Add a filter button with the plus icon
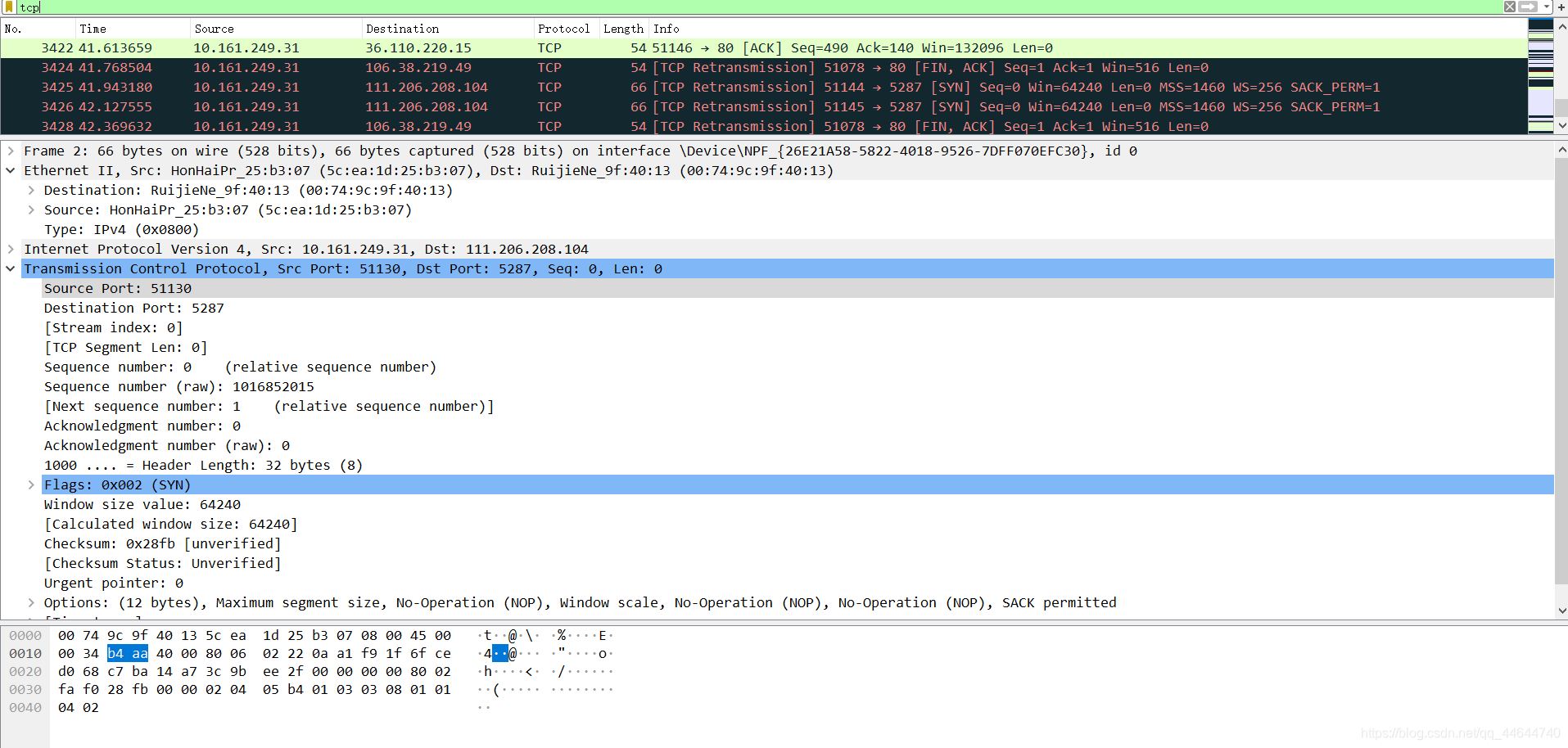Viewport: 1568px width, 748px height. (1561, 7)
